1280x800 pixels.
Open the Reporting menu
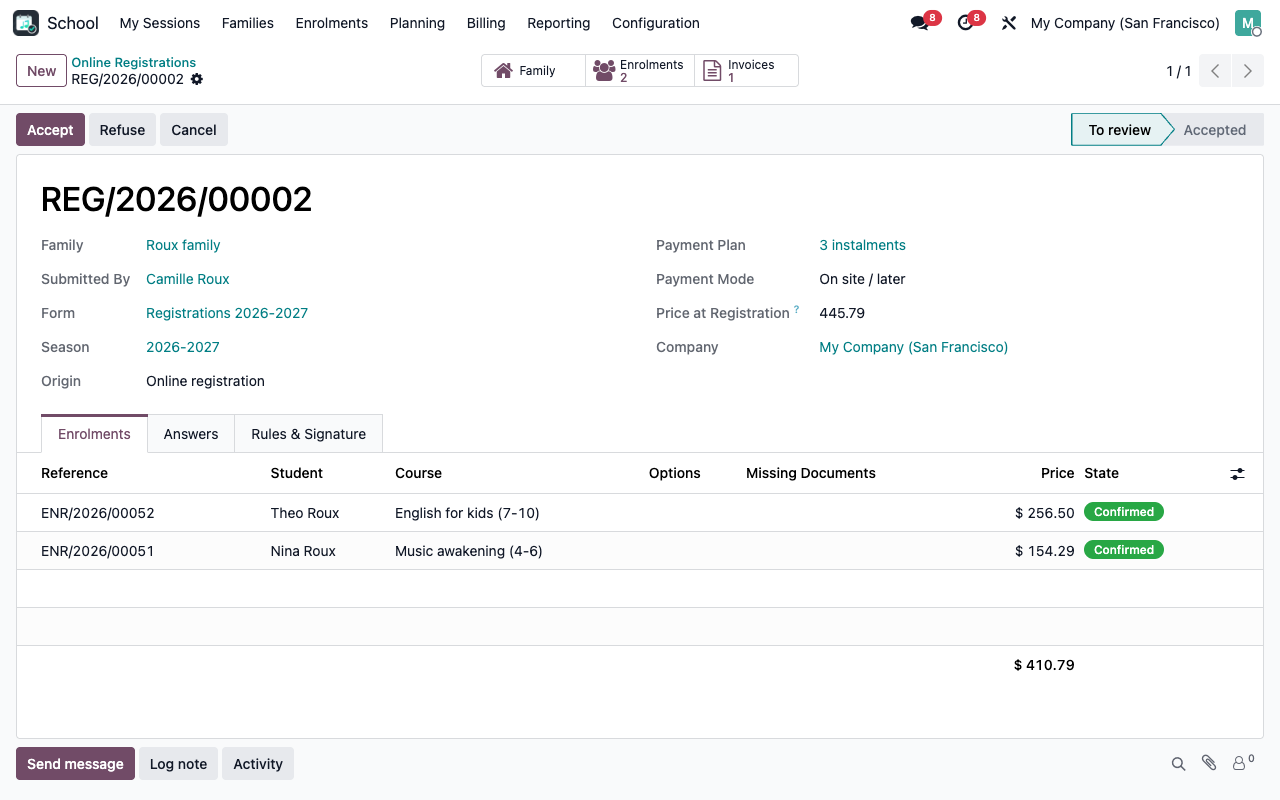pos(559,23)
